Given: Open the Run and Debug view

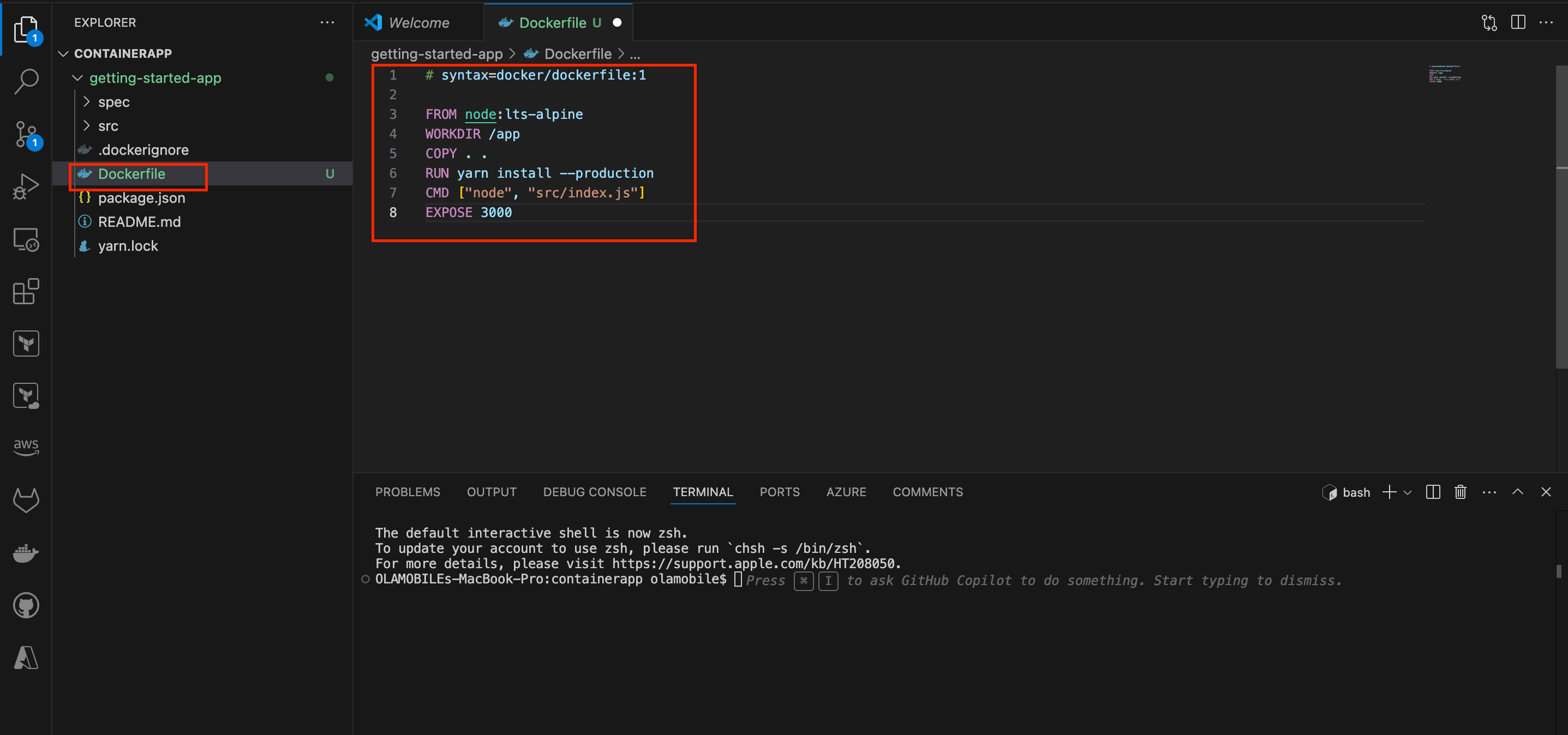Looking at the screenshot, I should 26,187.
